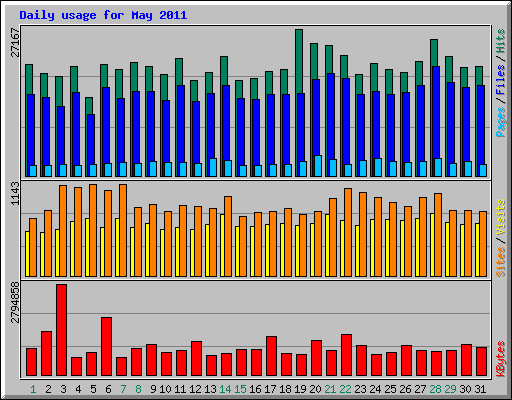This screenshot has width=512, height=400.
Task: Click the Visits legend label
Action: (500, 217)
